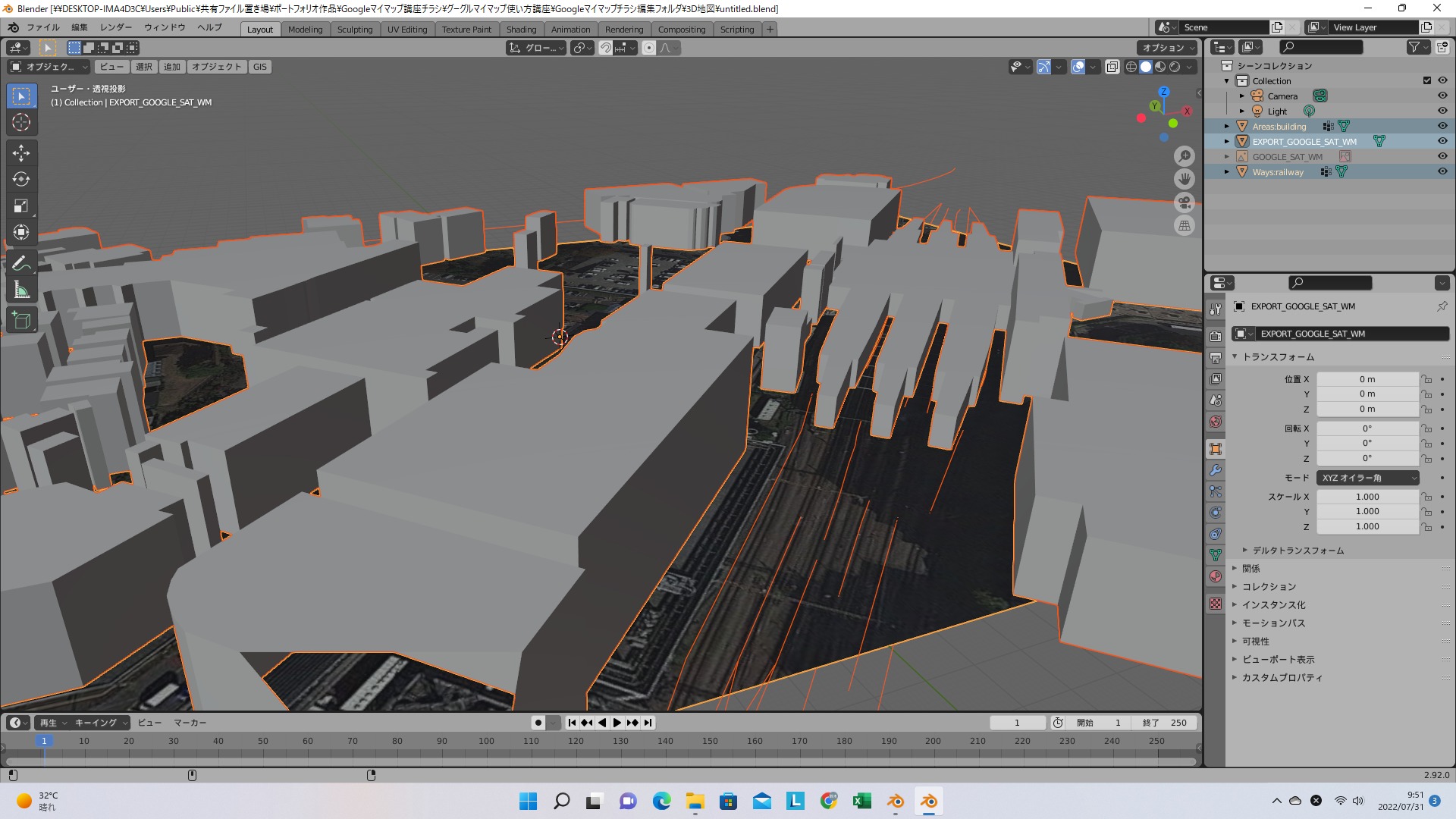Screen dimensions: 1456x819
Task: Click frame 100 on the timeline
Action: (x=486, y=741)
